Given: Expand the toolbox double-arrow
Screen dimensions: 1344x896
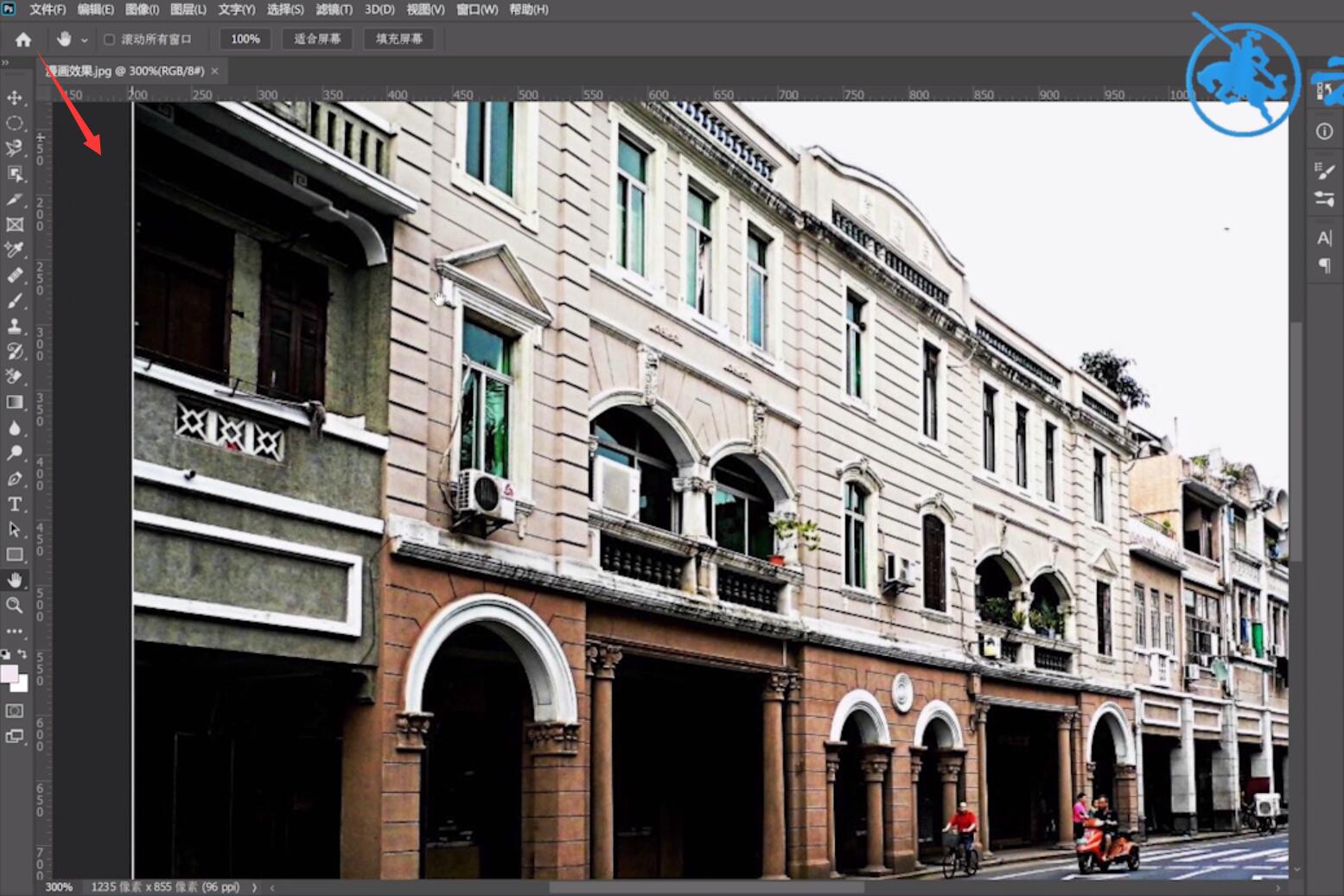Looking at the screenshot, I should pos(5,62).
